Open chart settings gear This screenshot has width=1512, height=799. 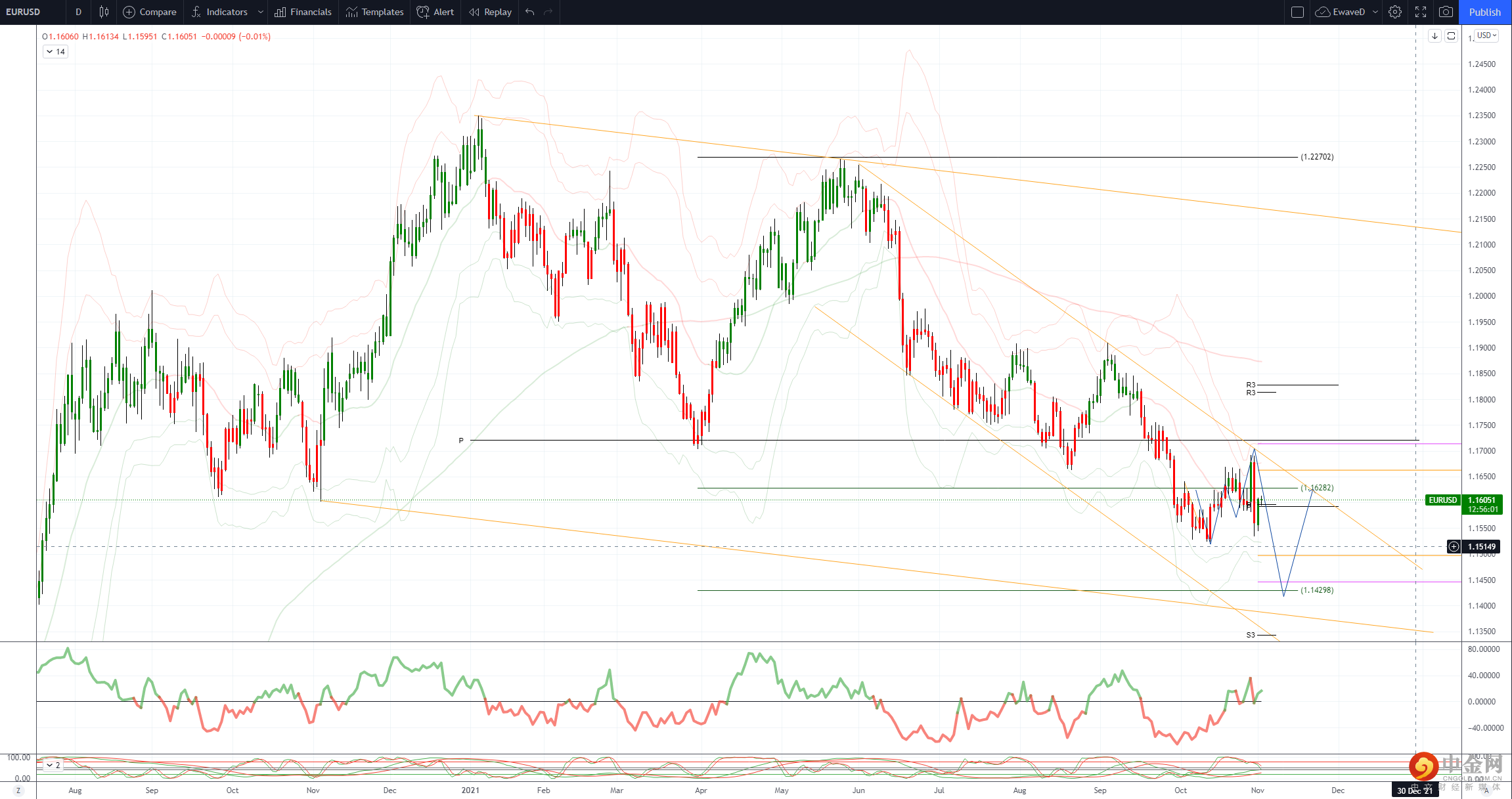[x=1395, y=12]
